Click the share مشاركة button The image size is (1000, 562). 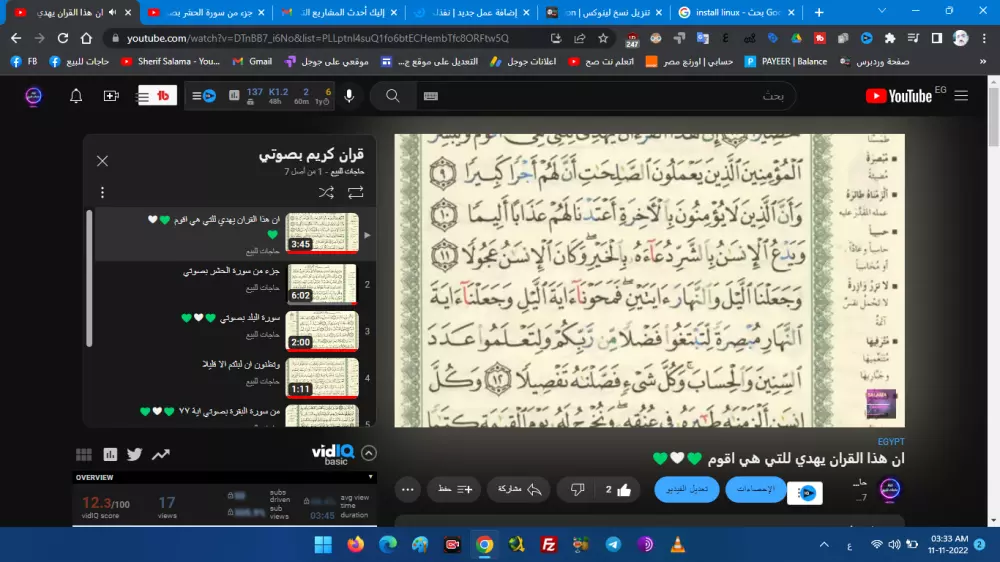[519, 489]
